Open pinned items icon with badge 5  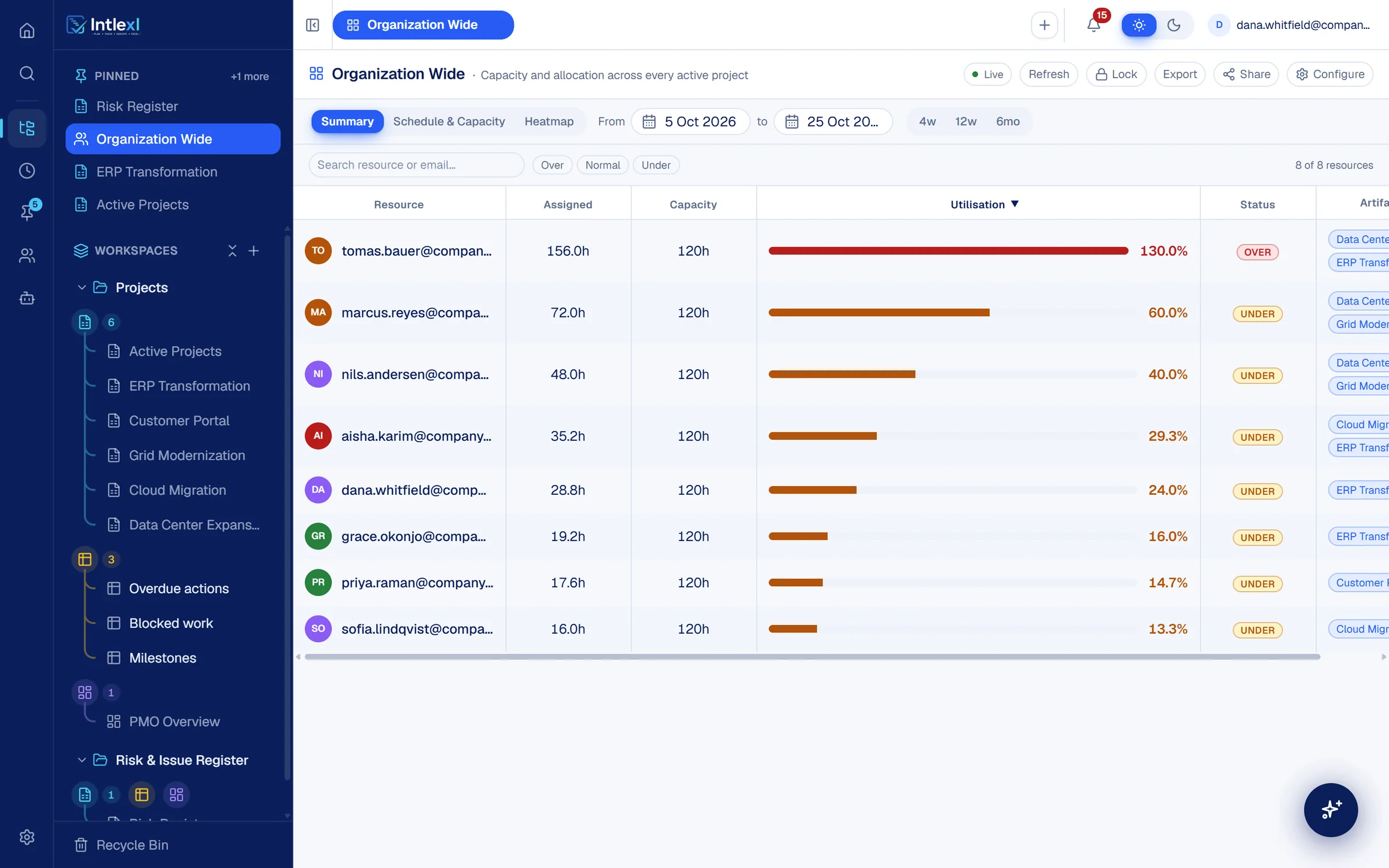(27, 212)
